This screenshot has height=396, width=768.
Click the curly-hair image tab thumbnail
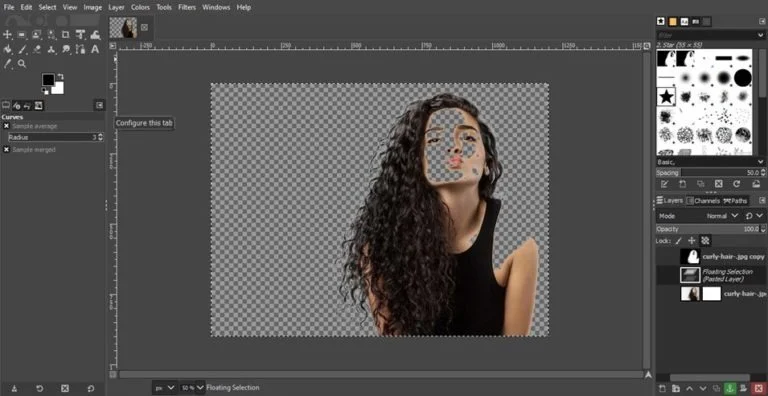pos(123,28)
